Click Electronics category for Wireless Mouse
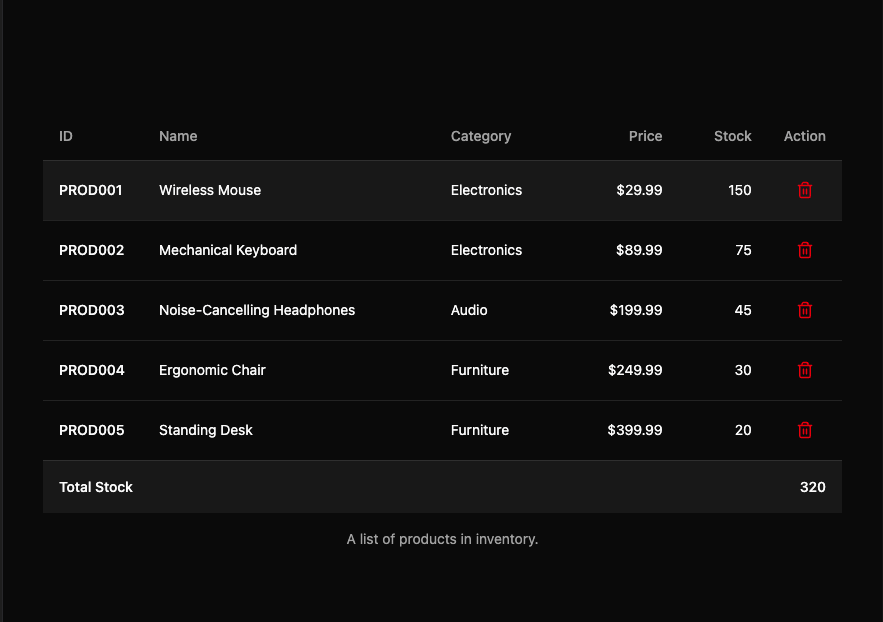The height and width of the screenshot is (622, 883). 487,190
